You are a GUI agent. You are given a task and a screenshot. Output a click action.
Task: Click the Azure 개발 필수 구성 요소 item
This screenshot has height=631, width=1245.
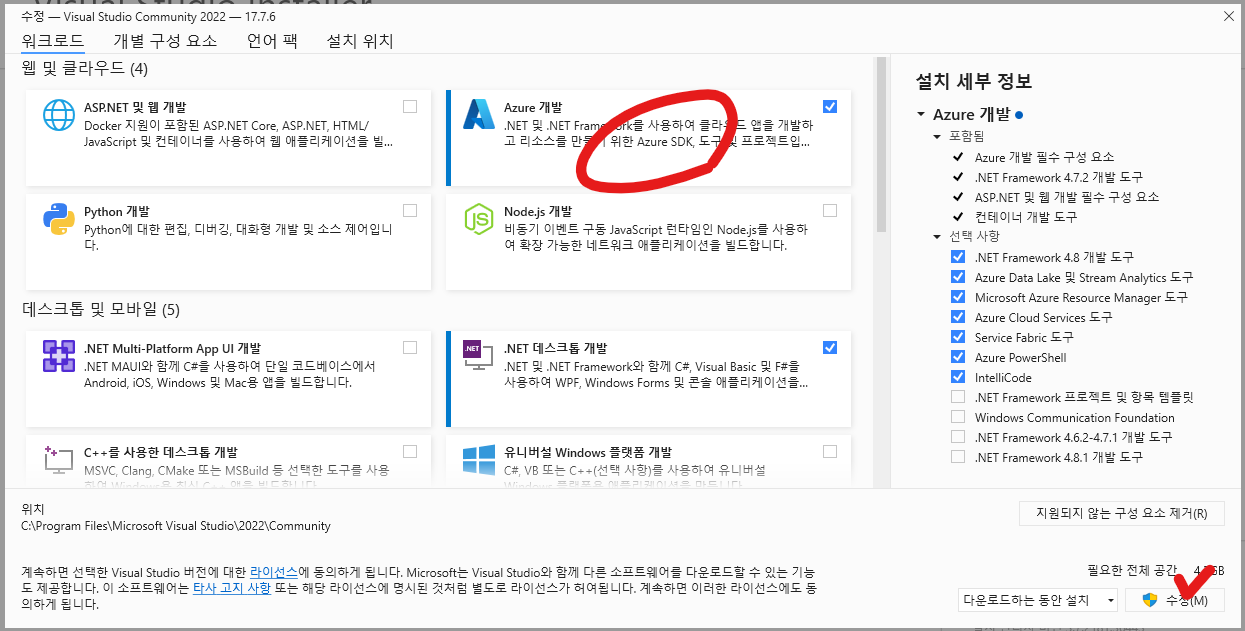coord(1044,157)
